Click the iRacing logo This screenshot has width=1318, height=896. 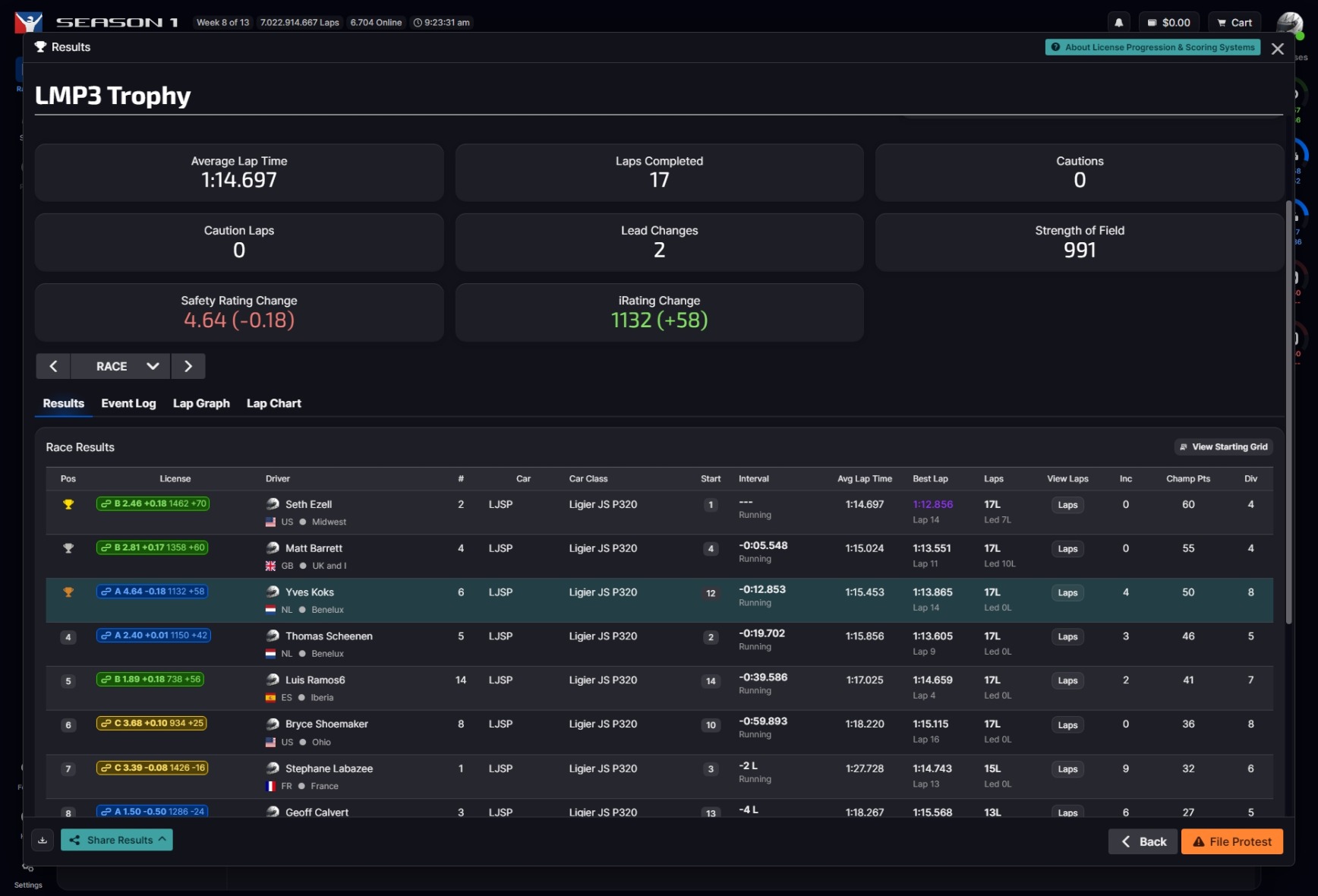point(28,22)
